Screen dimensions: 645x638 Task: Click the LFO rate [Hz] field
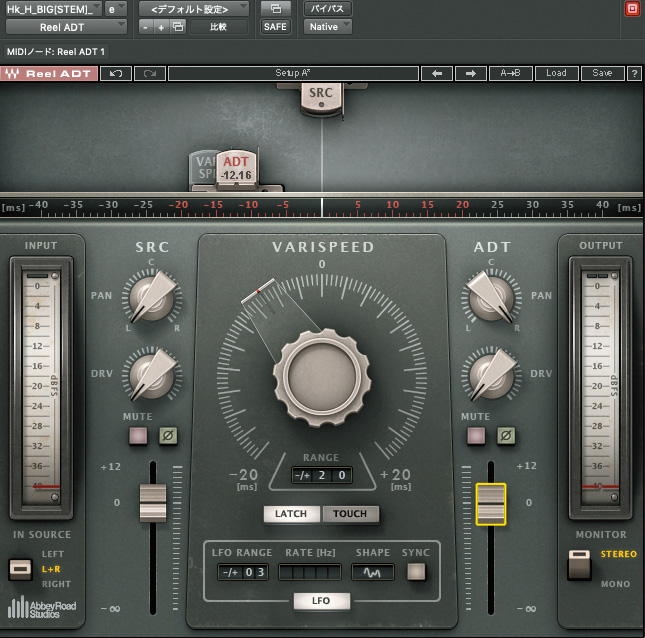tap(310, 572)
